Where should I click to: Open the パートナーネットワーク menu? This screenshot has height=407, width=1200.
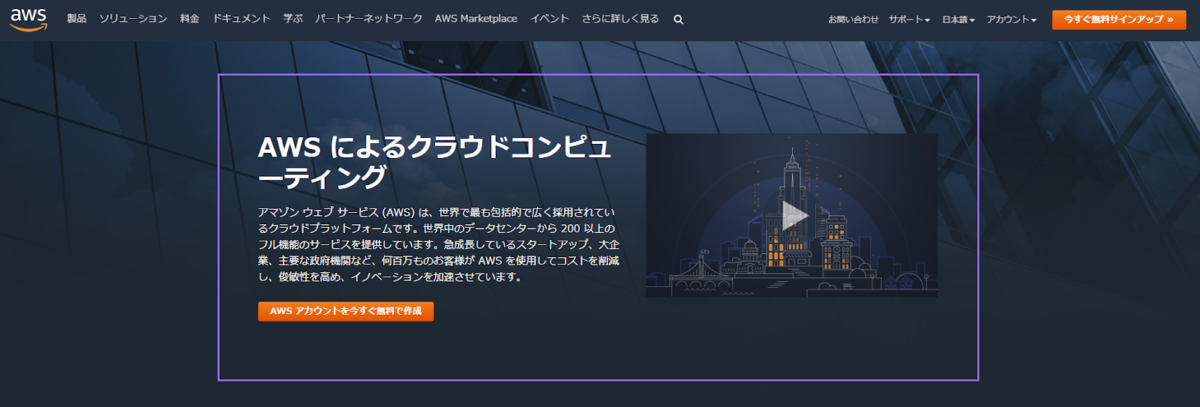pos(369,19)
